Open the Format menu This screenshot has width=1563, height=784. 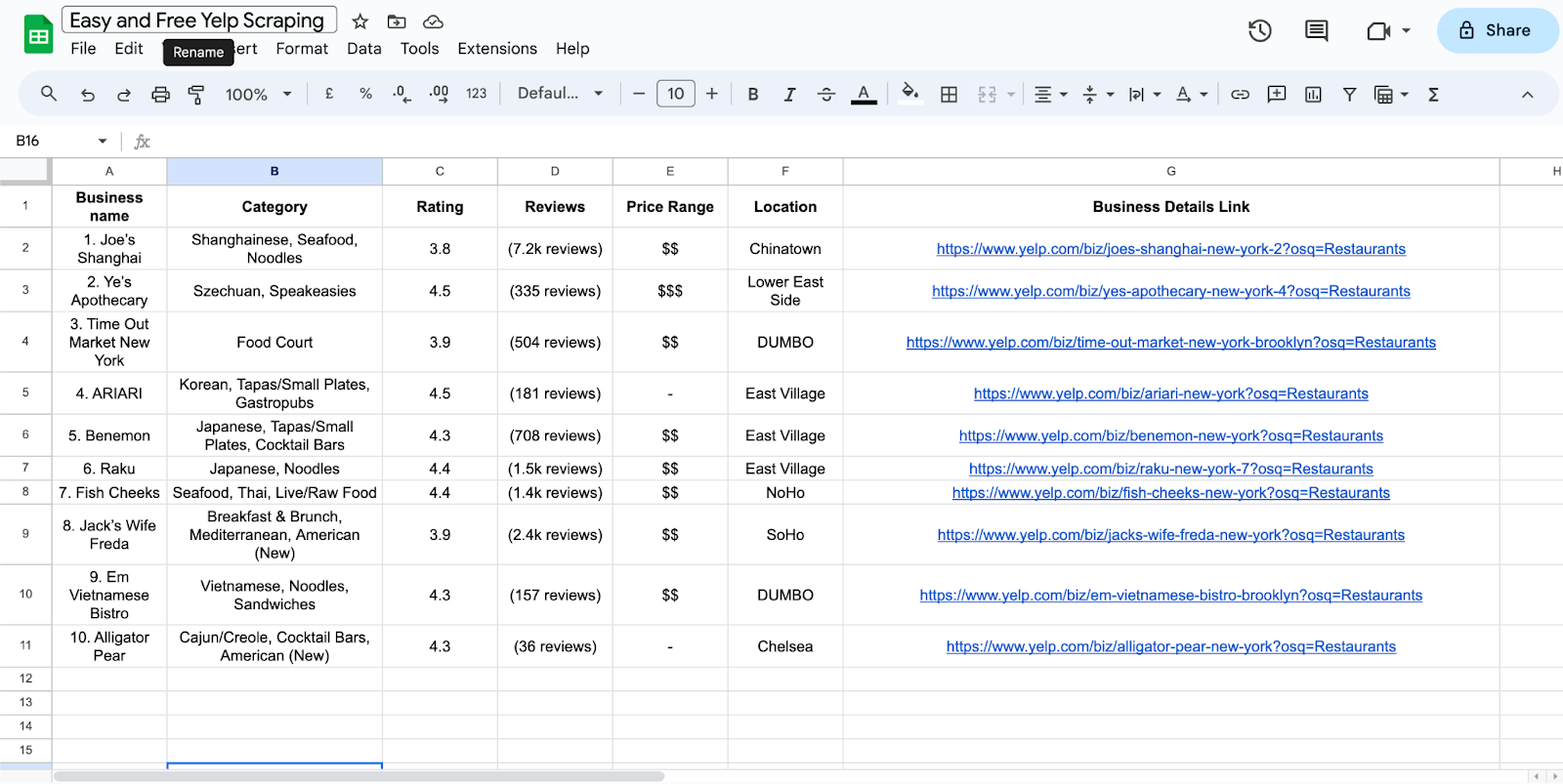click(x=302, y=49)
